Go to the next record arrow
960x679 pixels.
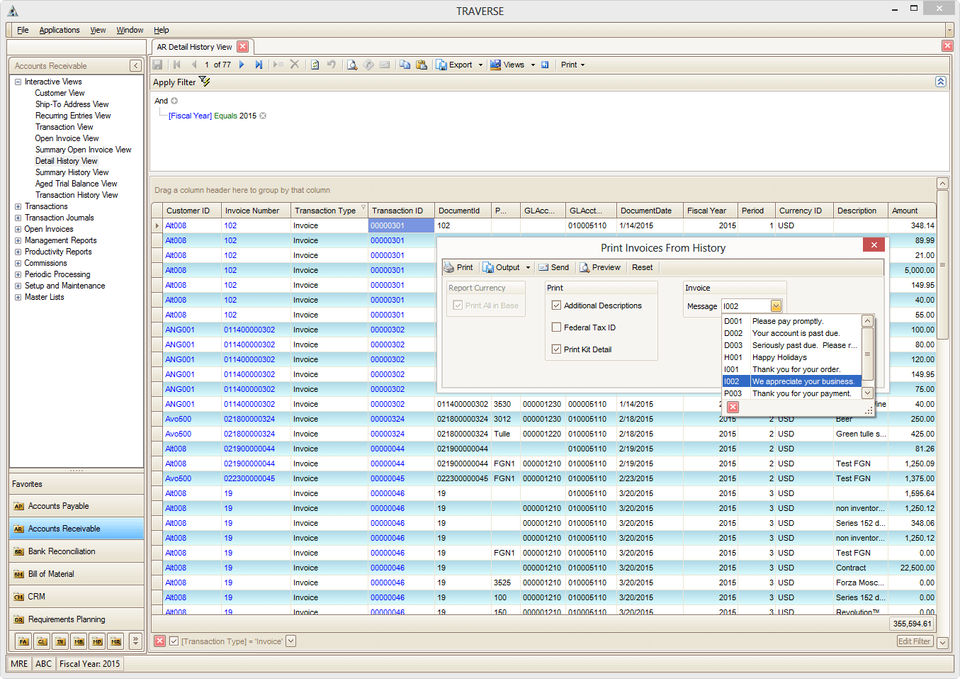point(241,65)
